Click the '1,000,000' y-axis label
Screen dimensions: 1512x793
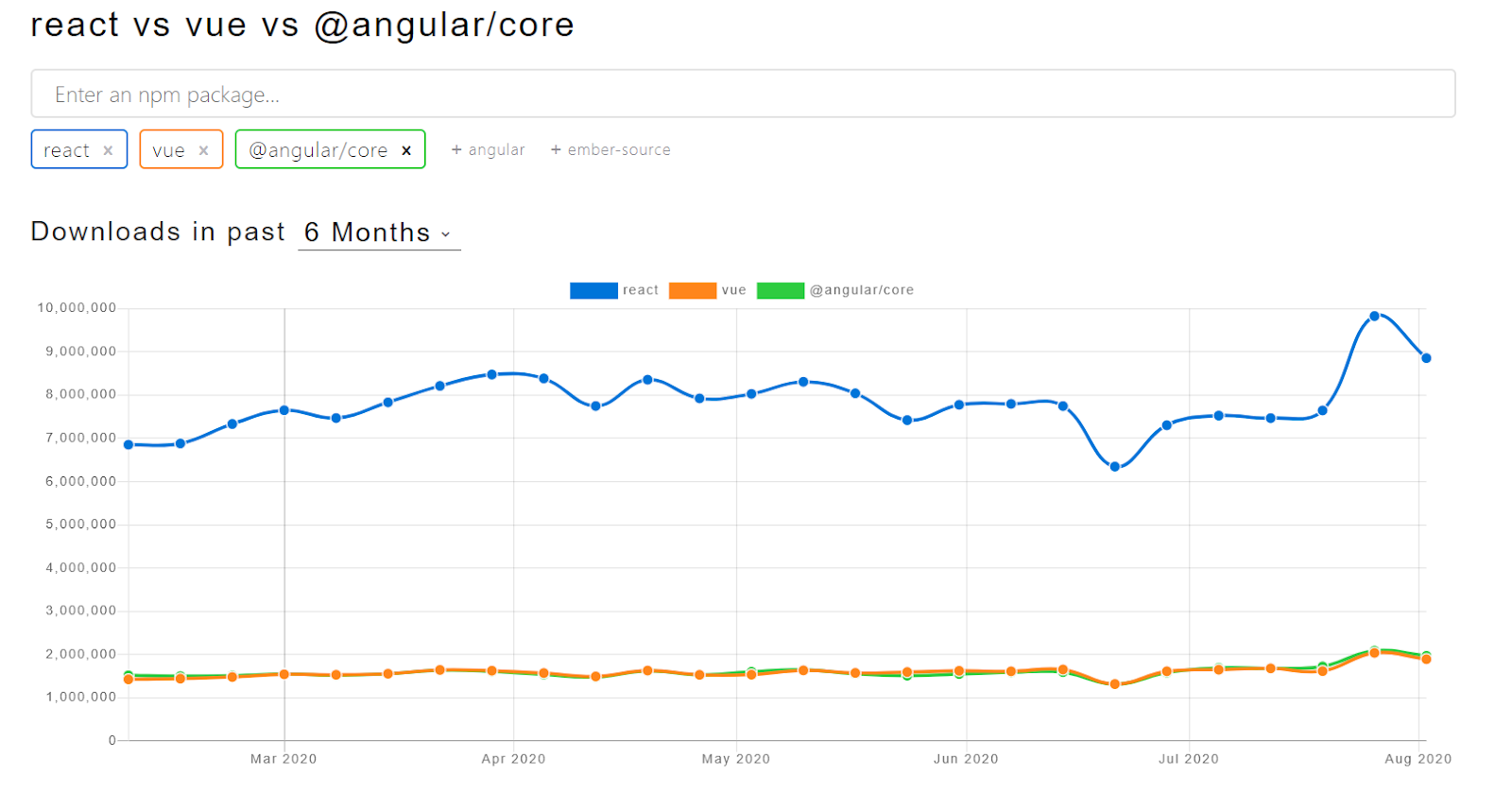point(80,698)
